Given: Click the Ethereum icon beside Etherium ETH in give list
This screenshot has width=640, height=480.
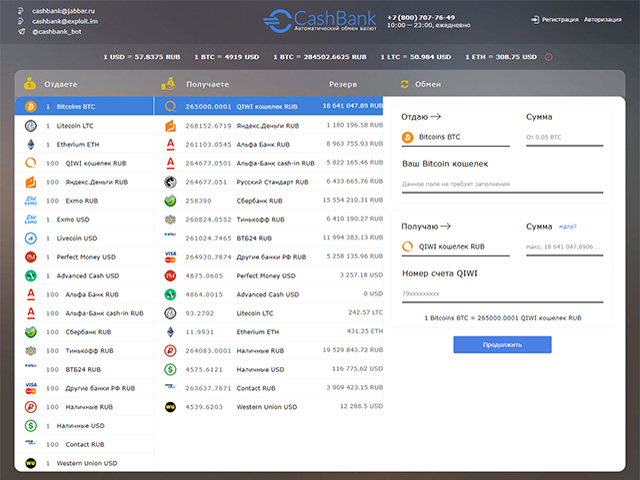Looking at the screenshot, I should point(31,144).
